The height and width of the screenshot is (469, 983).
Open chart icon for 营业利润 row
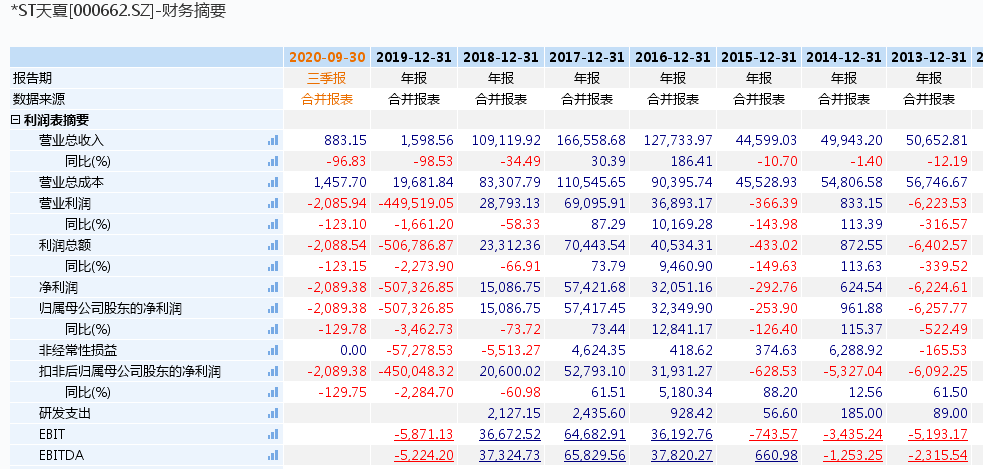273,203
